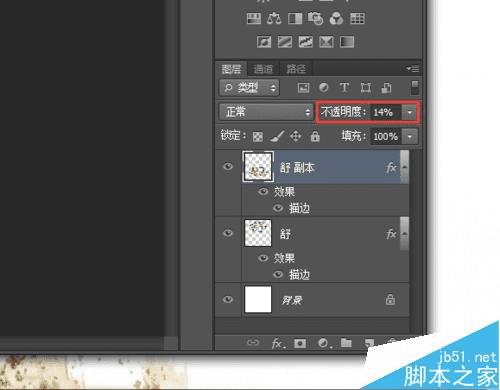
Task: Lock transparent pixels of the layer
Action: (258, 137)
